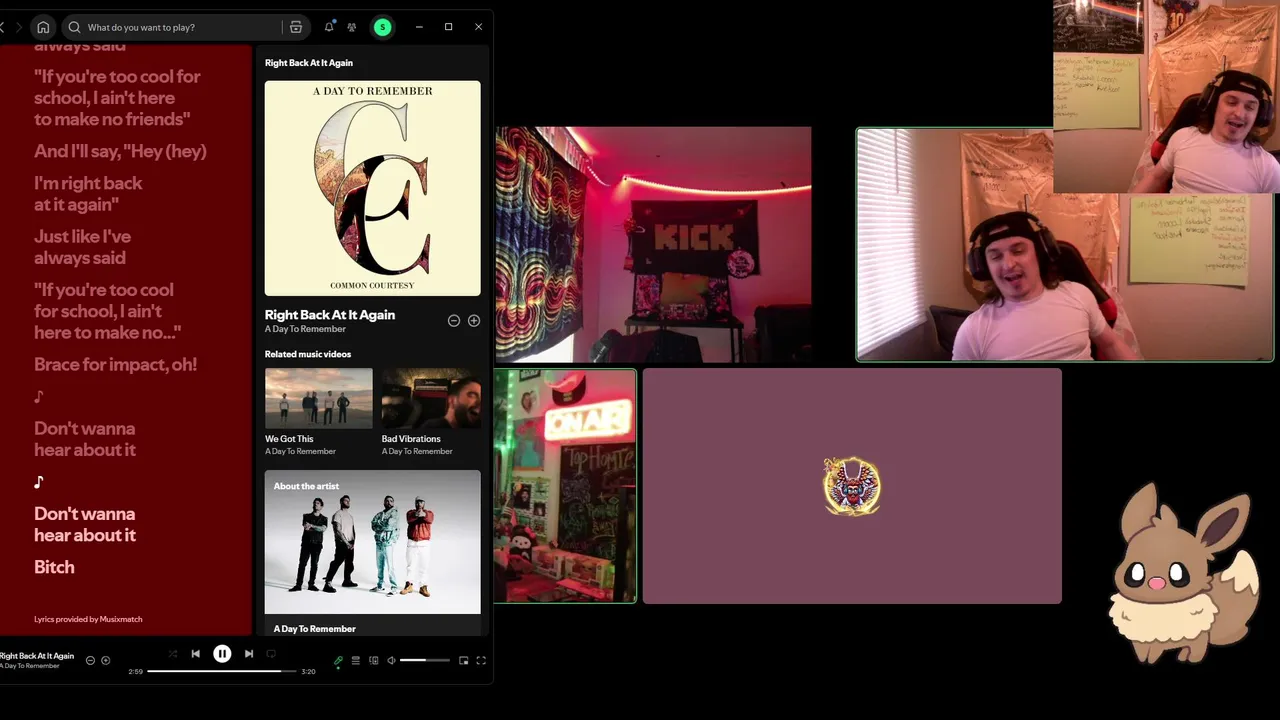Click the song title in the bottom player bar
The height and width of the screenshot is (720, 1280).
point(37,656)
